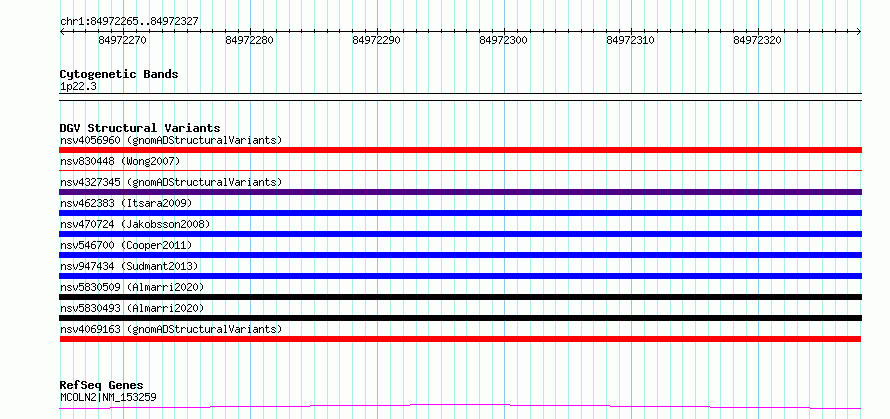The width and height of the screenshot is (890, 419).
Task: Click ruler position label 84972270
Action: 122,40
